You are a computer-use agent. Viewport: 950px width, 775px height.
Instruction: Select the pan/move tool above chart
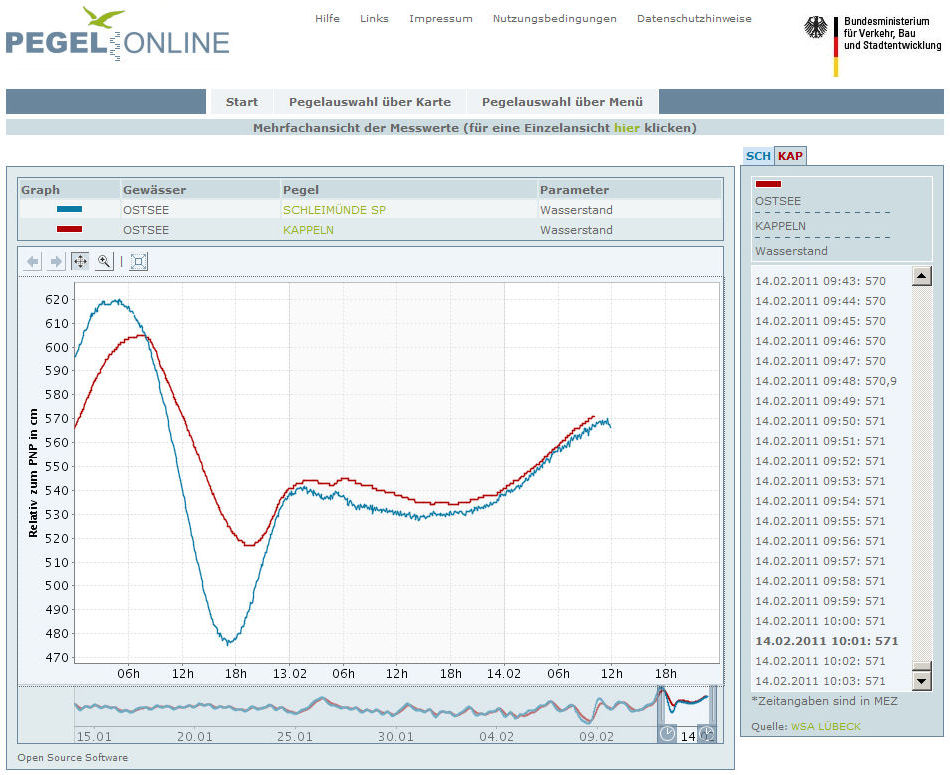click(80, 262)
